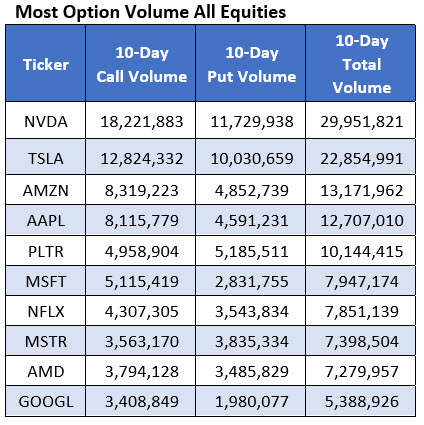Click the MSTR ticker cell
424x425 pixels.
[46, 341]
